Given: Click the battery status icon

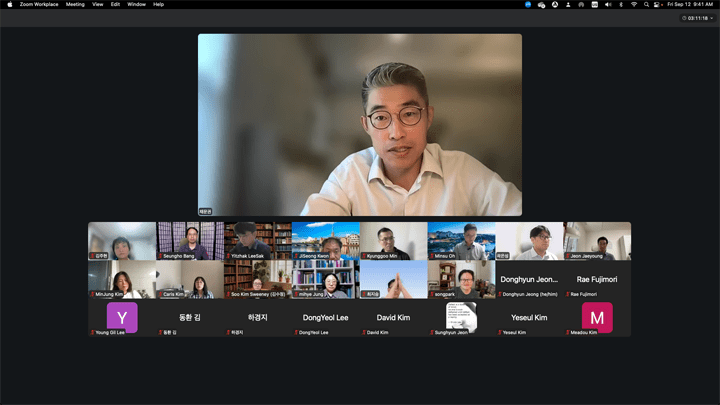Looking at the screenshot, I should point(594,4).
